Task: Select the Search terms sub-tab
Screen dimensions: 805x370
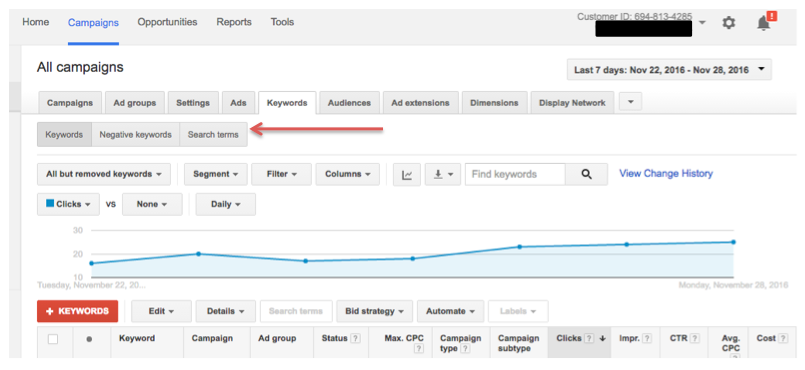Action: pos(213,134)
